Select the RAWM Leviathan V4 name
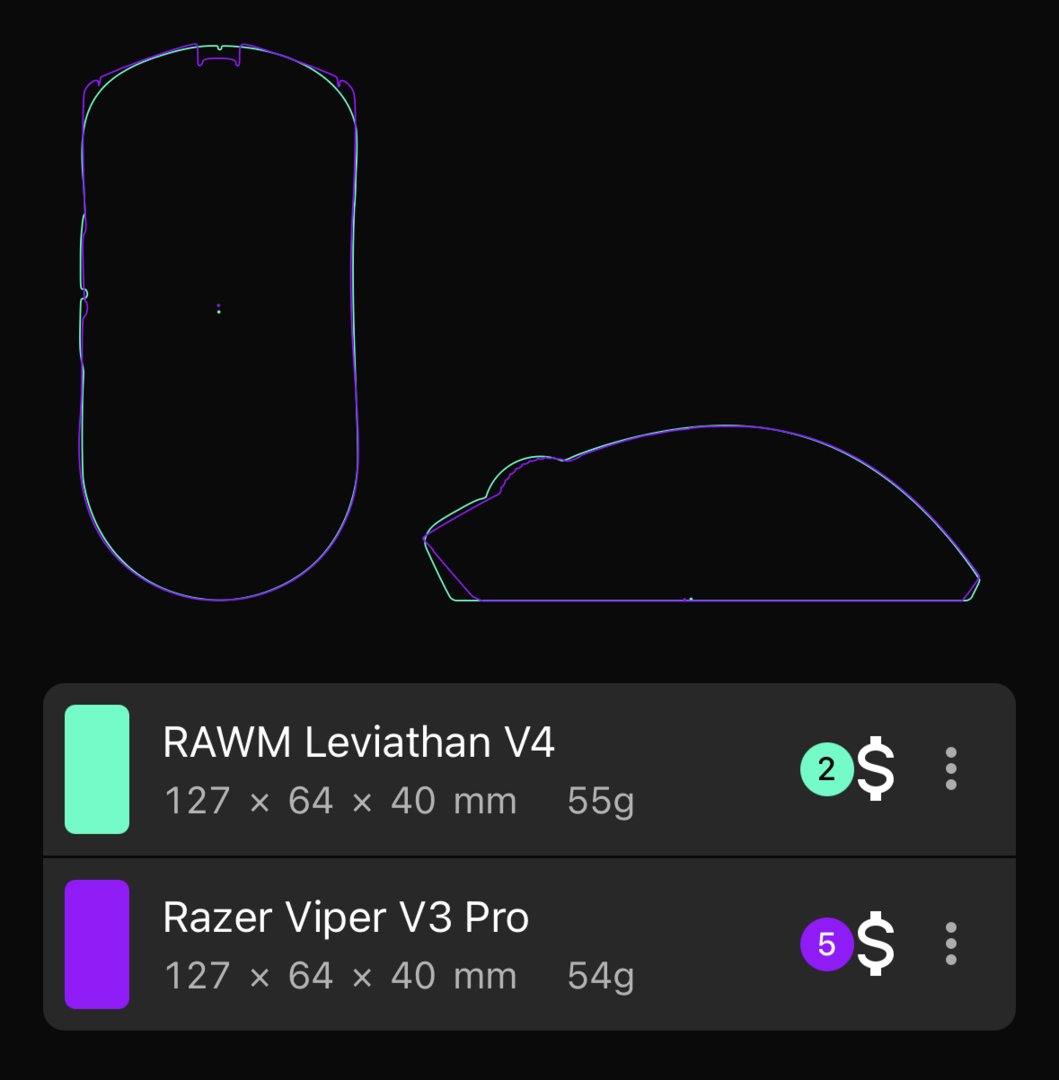The width and height of the screenshot is (1059, 1080). coord(359,742)
